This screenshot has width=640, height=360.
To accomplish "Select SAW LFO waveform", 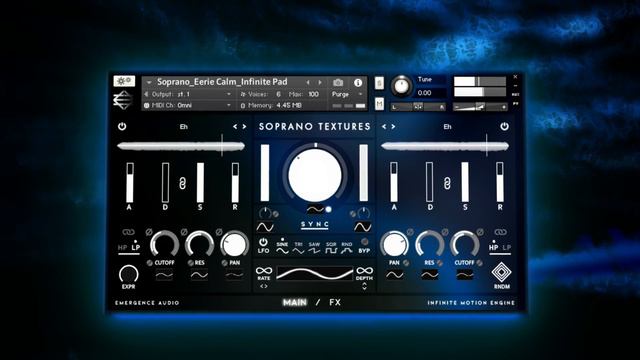I will 314,247.
